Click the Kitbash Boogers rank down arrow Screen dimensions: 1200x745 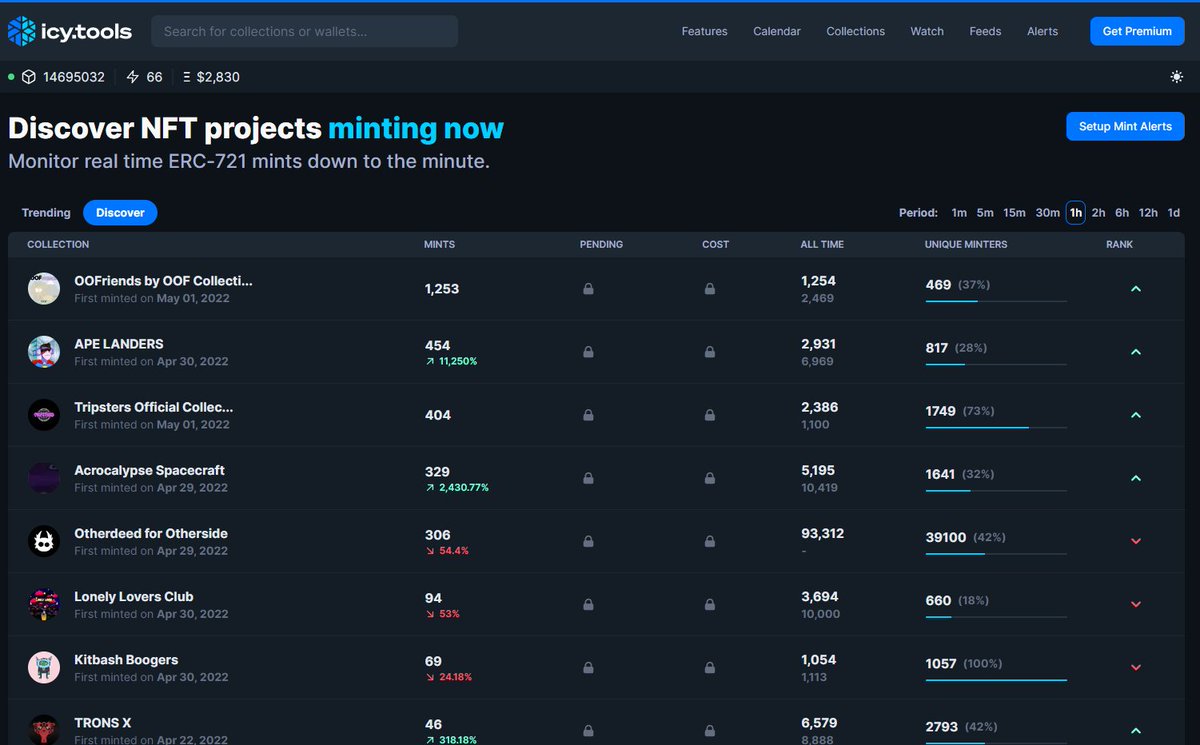click(1135, 667)
